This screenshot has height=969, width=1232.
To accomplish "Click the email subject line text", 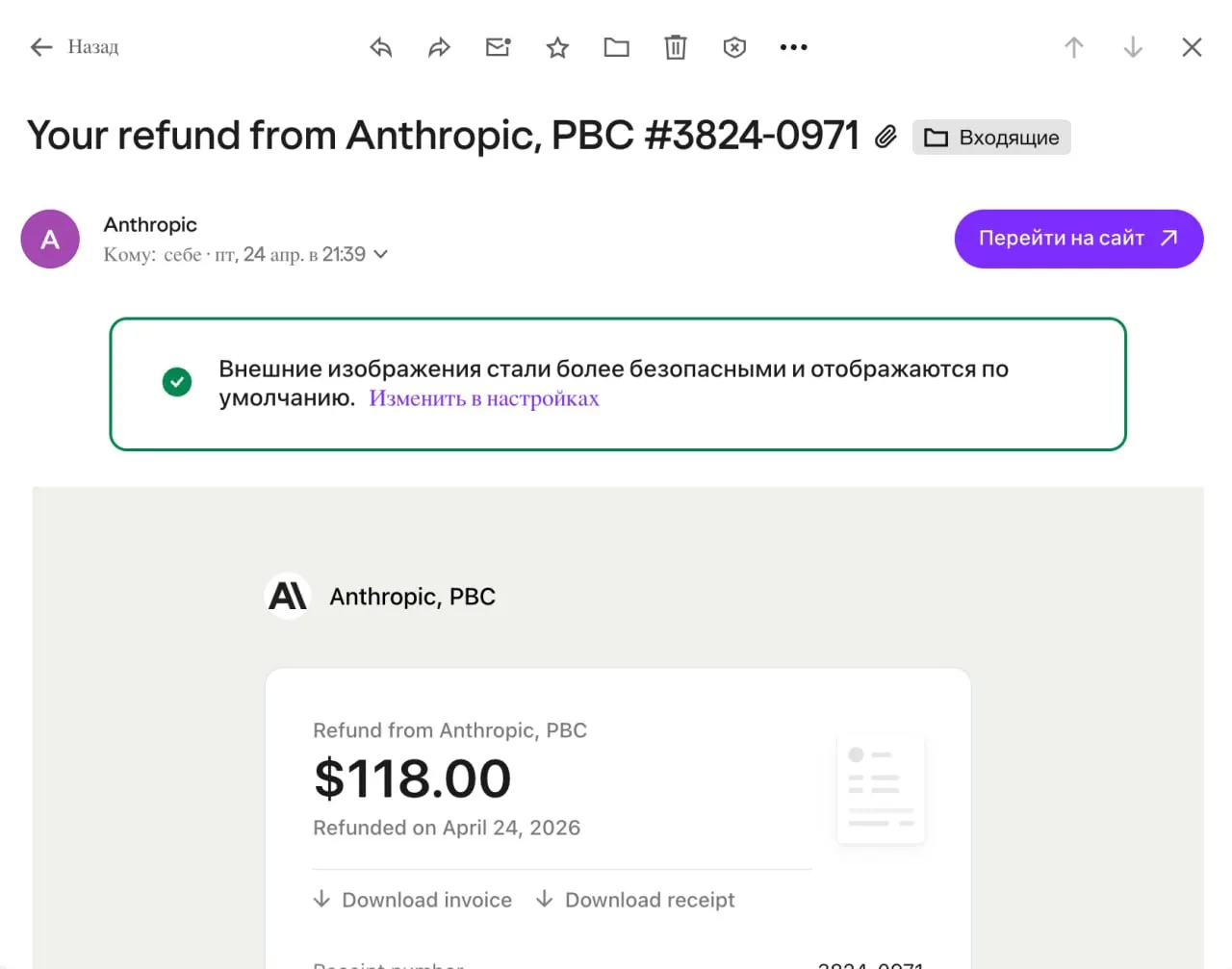I will click(443, 136).
